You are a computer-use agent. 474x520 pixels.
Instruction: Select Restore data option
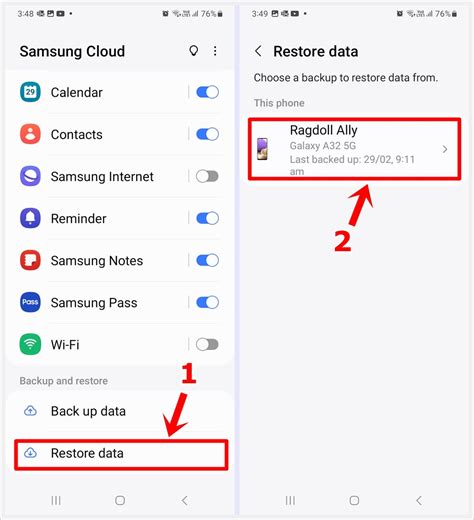pyautogui.click(x=121, y=454)
